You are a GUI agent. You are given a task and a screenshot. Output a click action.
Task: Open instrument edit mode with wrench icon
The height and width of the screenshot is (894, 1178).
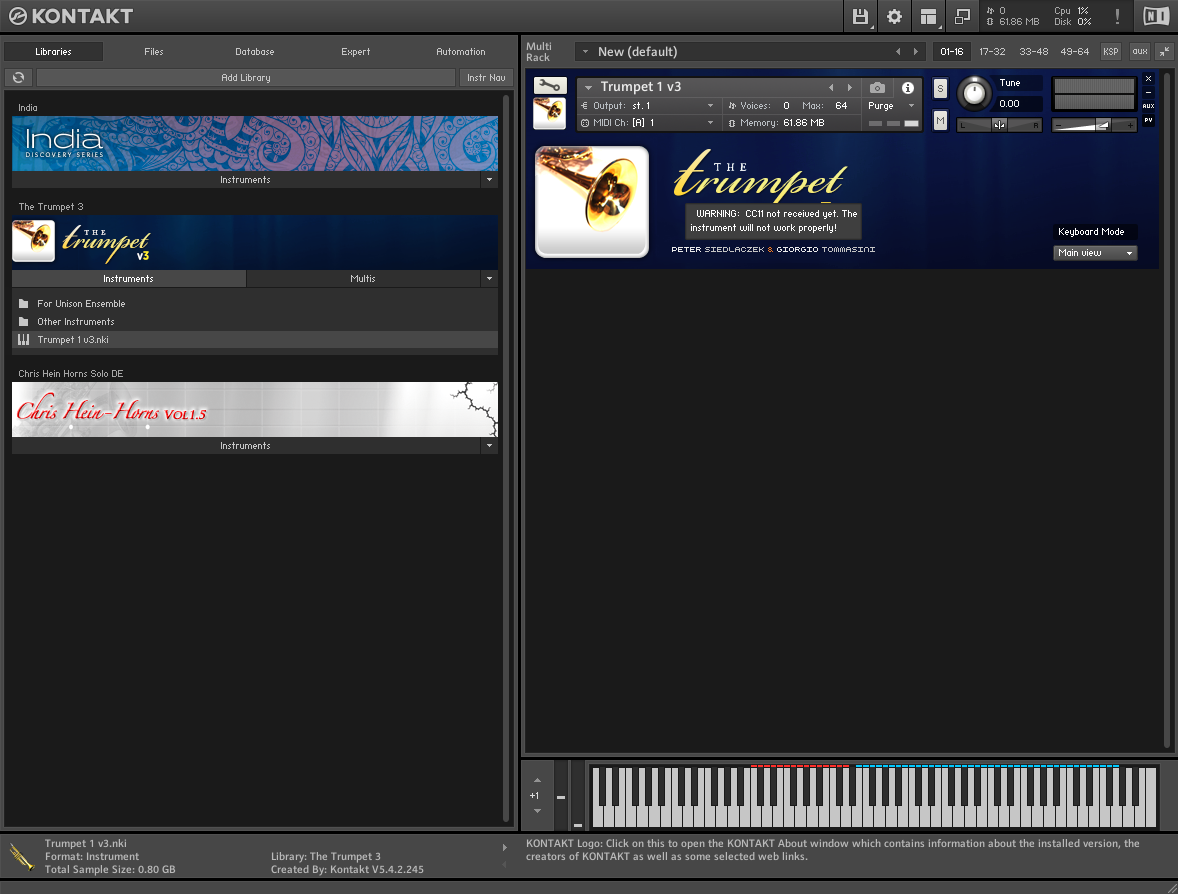pyautogui.click(x=550, y=86)
